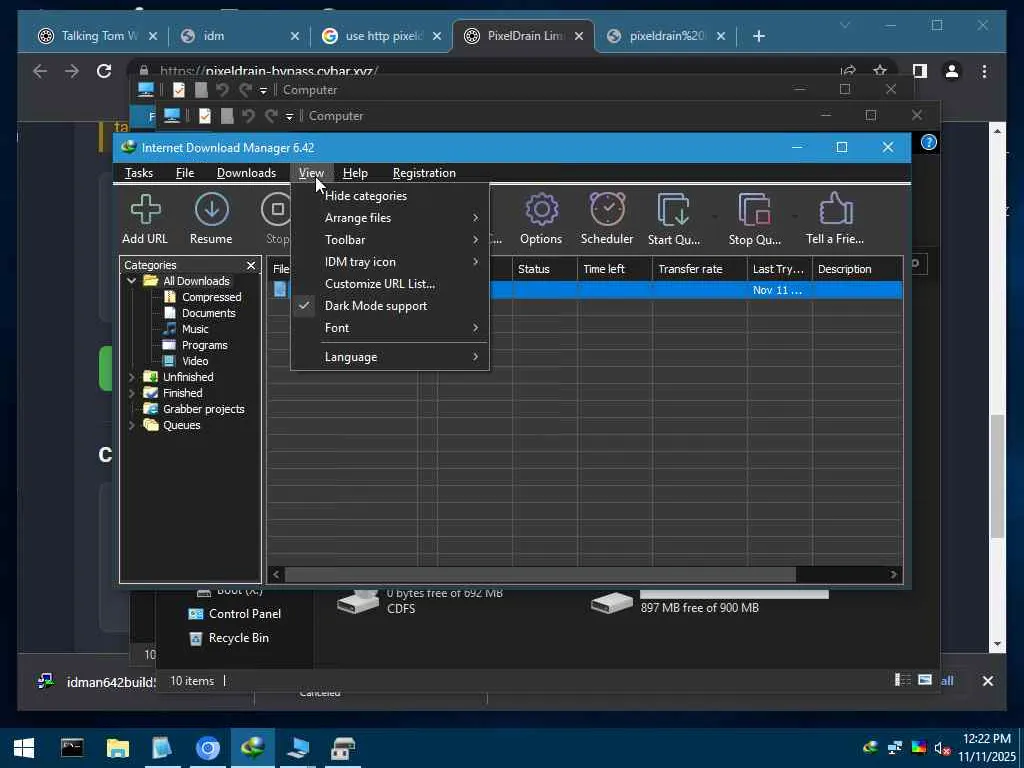Bookmark the page with the star icon

[x=880, y=71]
